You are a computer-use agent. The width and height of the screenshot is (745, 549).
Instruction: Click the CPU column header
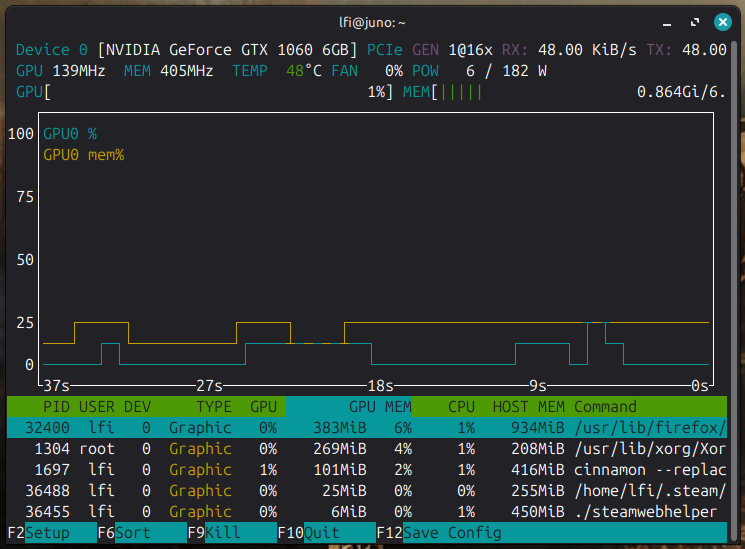461,406
